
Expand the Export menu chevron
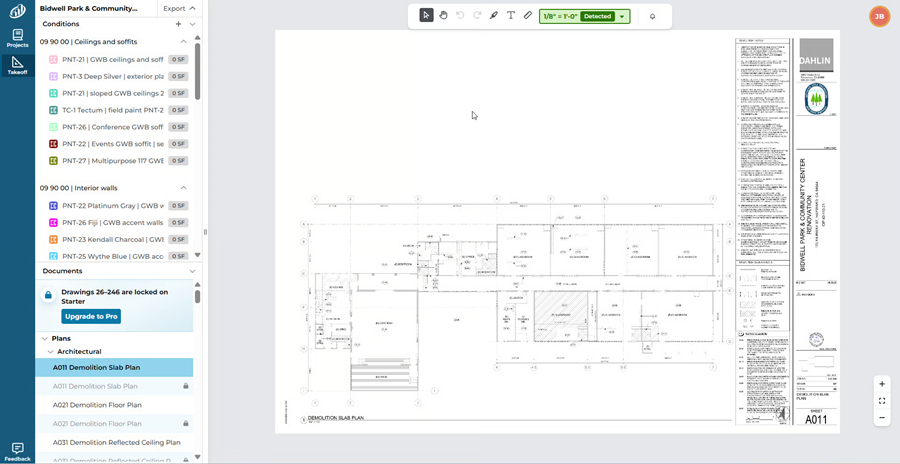tap(192, 8)
